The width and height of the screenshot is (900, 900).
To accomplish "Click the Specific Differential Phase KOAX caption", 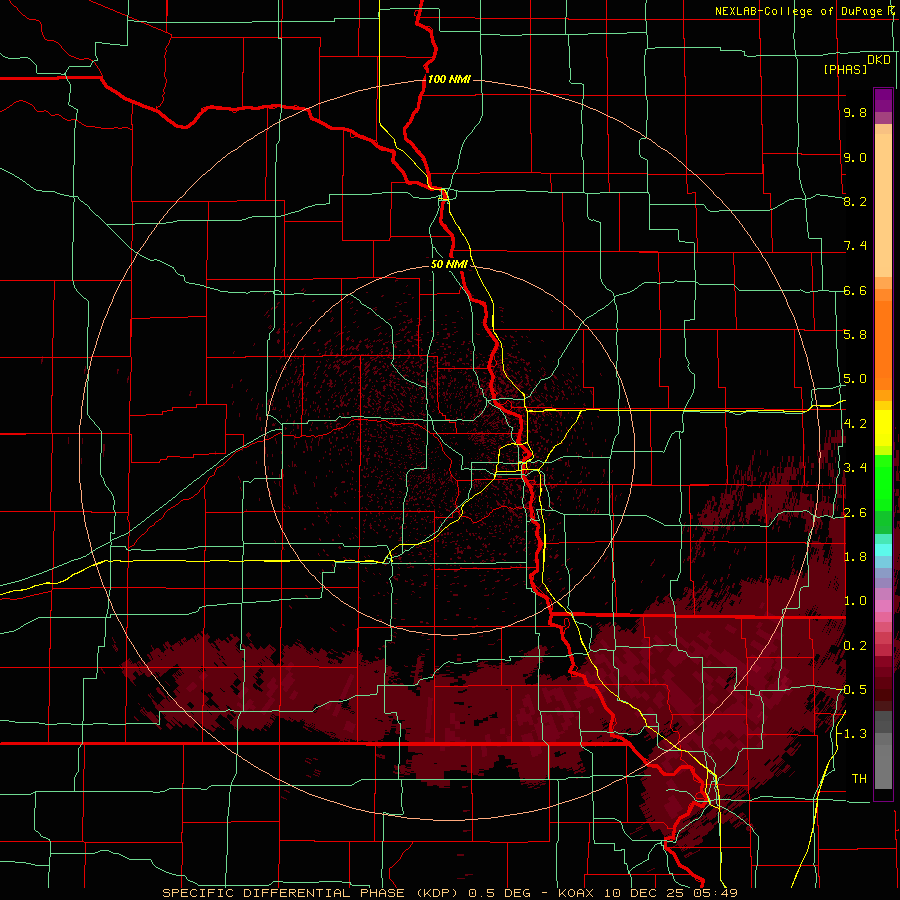I will 450,893.
